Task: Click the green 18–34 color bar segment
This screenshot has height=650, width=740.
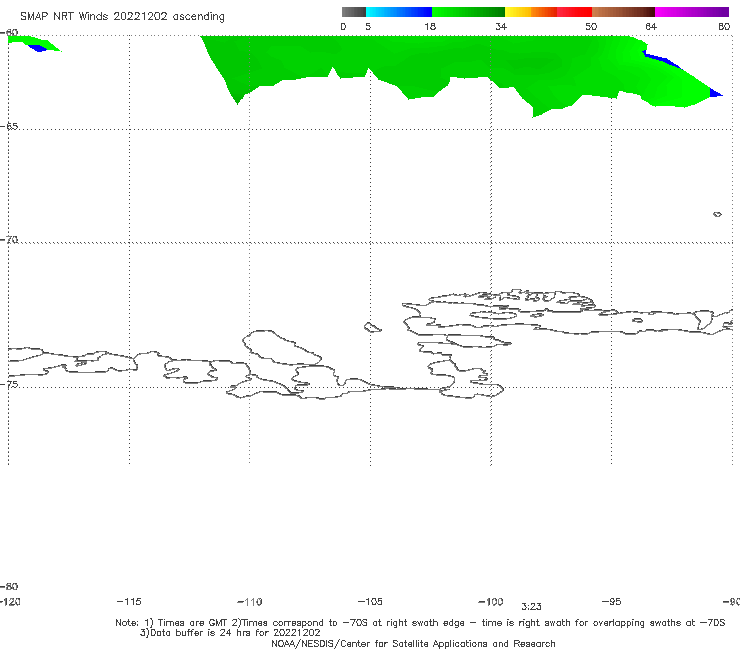Action: (468, 12)
